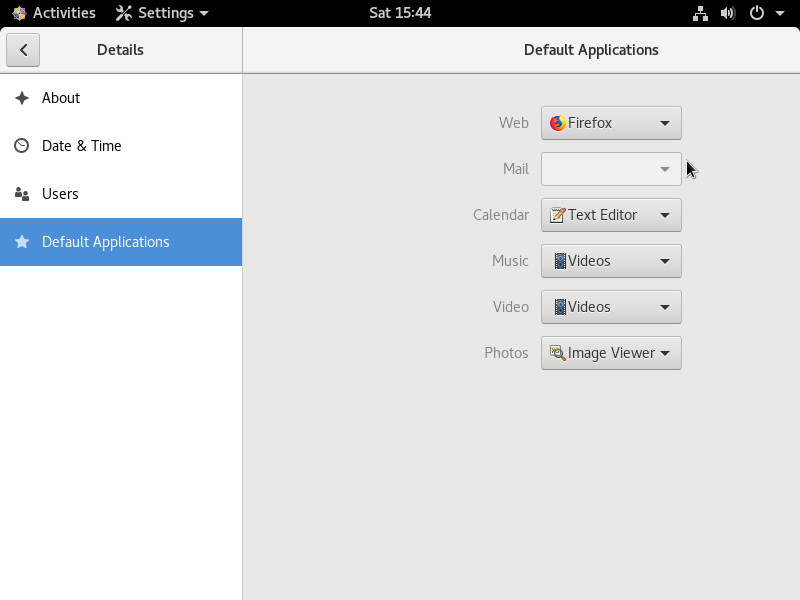The width and height of the screenshot is (800, 600).
Task: Open the Settings application menu in top bar
Action: [x=162, y=13]
